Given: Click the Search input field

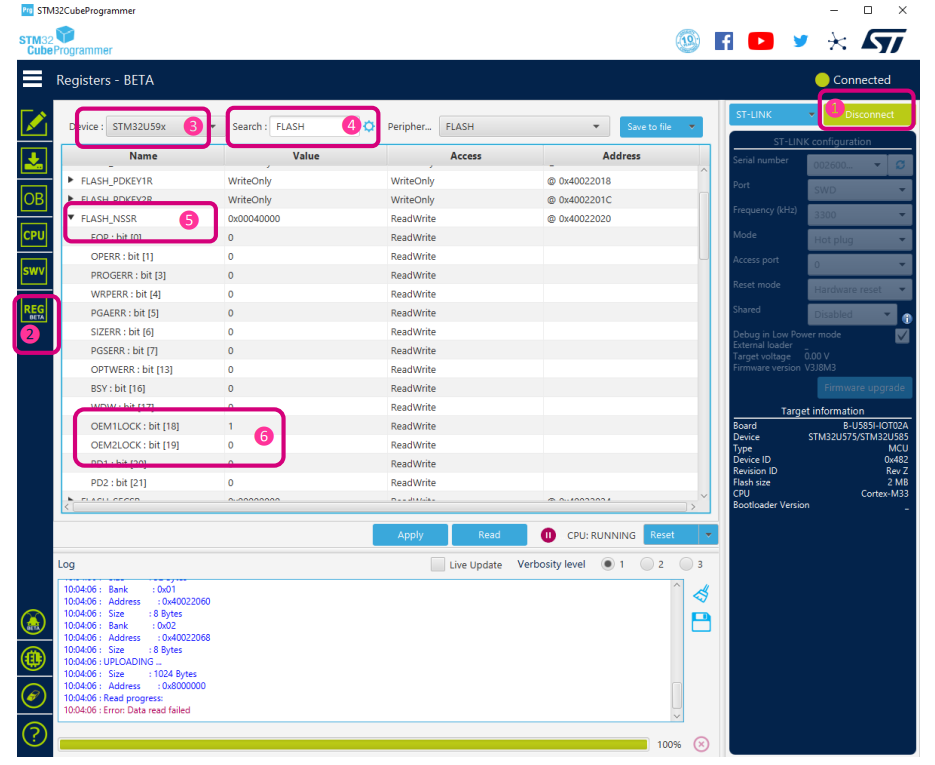Looking at the screenshot, I should [x=300, y=127].
